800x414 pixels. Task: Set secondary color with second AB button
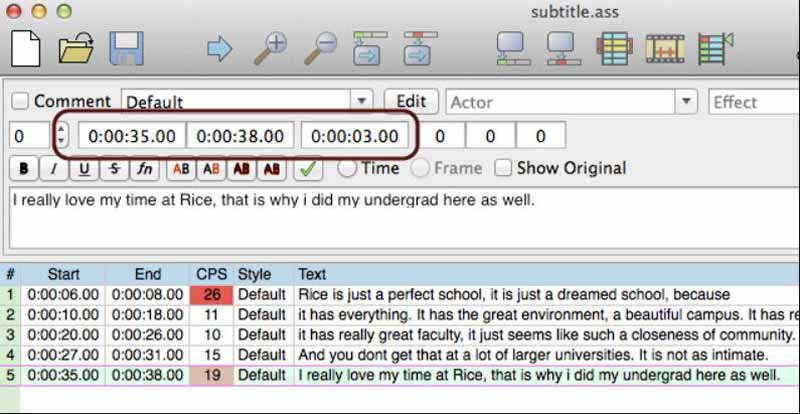(211, 169)
